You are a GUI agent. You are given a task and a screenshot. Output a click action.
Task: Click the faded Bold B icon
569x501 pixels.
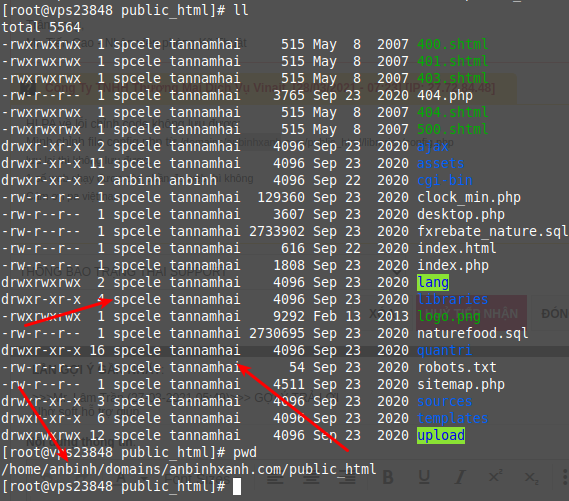coord(388,477)
